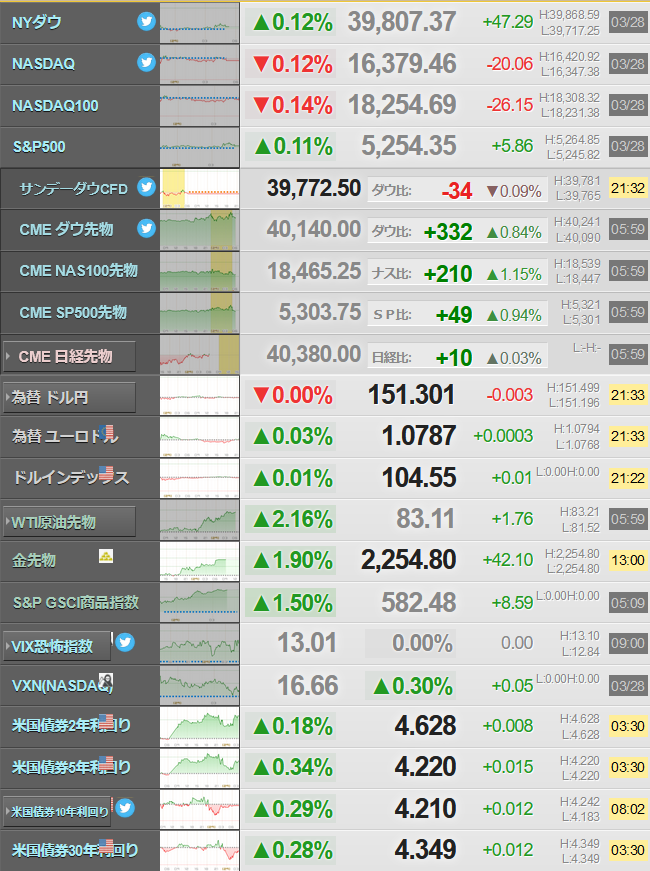Open the NASDAQ mini chart
The width and height of the screenshot is (650, 871).
199,64
